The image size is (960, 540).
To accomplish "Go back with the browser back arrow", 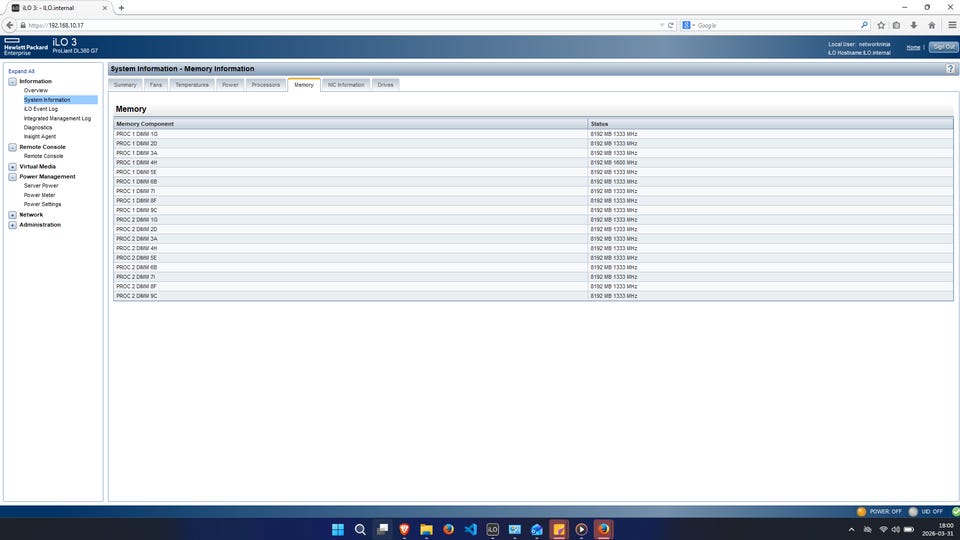I will [x=9, y=25].
